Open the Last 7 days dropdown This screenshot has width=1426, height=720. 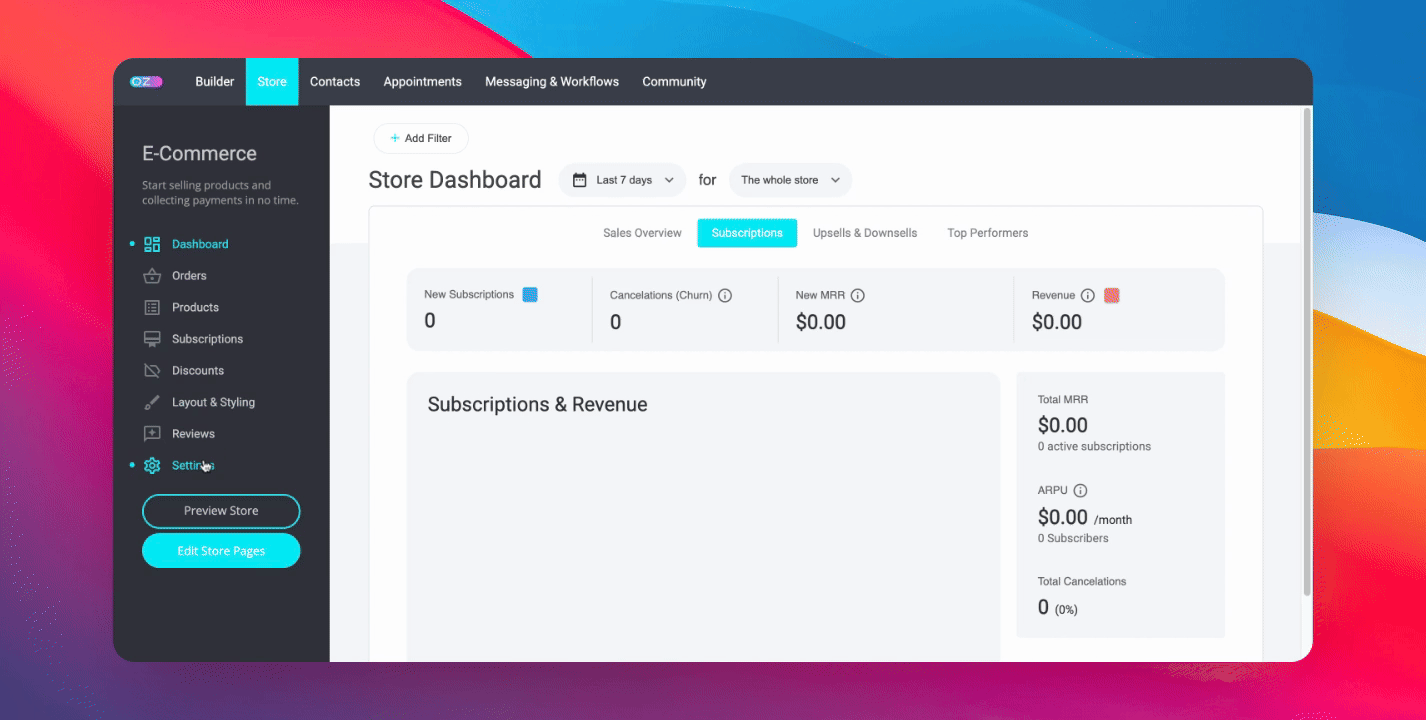point(622,180)
